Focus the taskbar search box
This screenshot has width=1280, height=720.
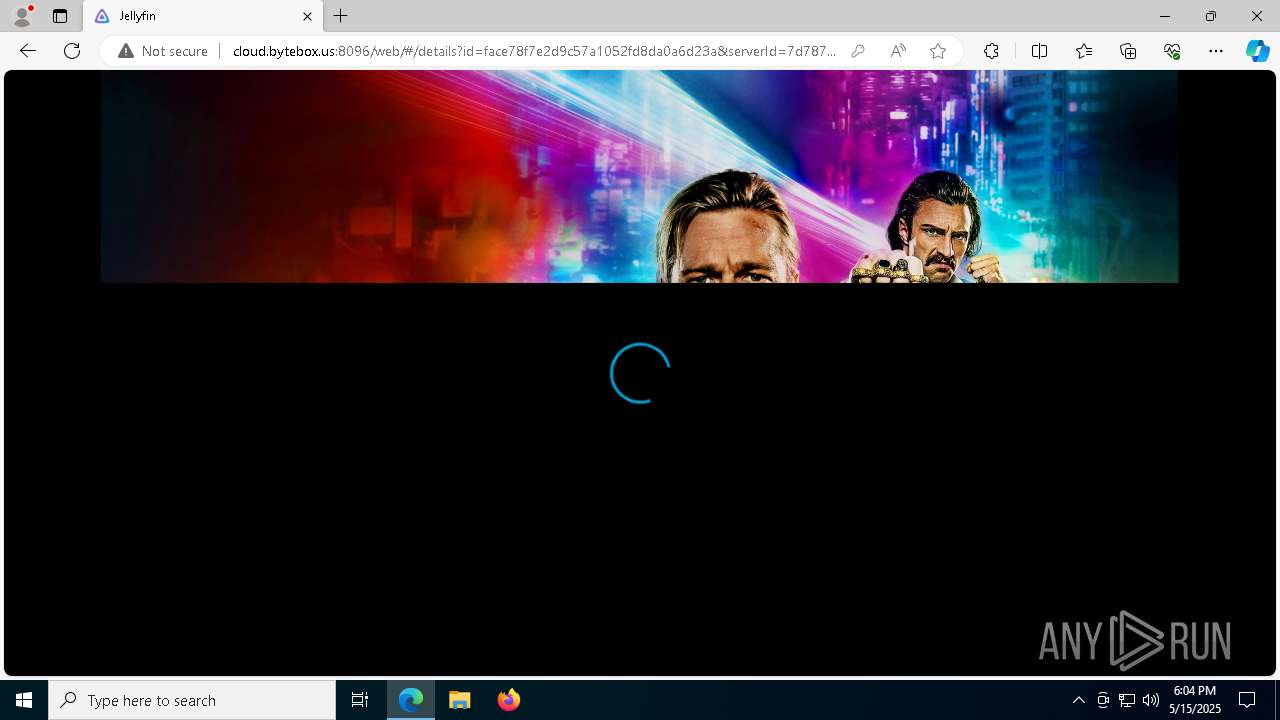click(192, 700)
